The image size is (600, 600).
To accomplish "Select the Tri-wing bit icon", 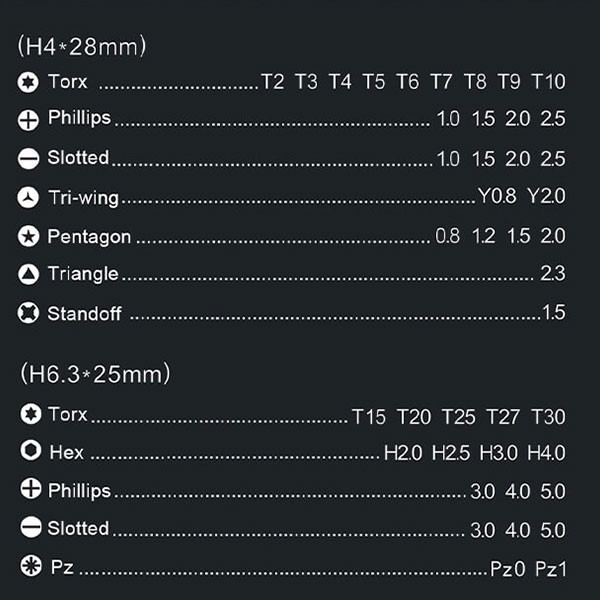I will click(x=29, y=198).
